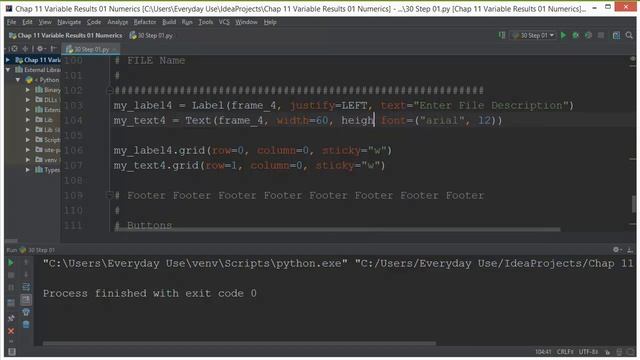640x360 pixels.
Task: Collapse the External Libraries node
Action: tap(8, 70)
